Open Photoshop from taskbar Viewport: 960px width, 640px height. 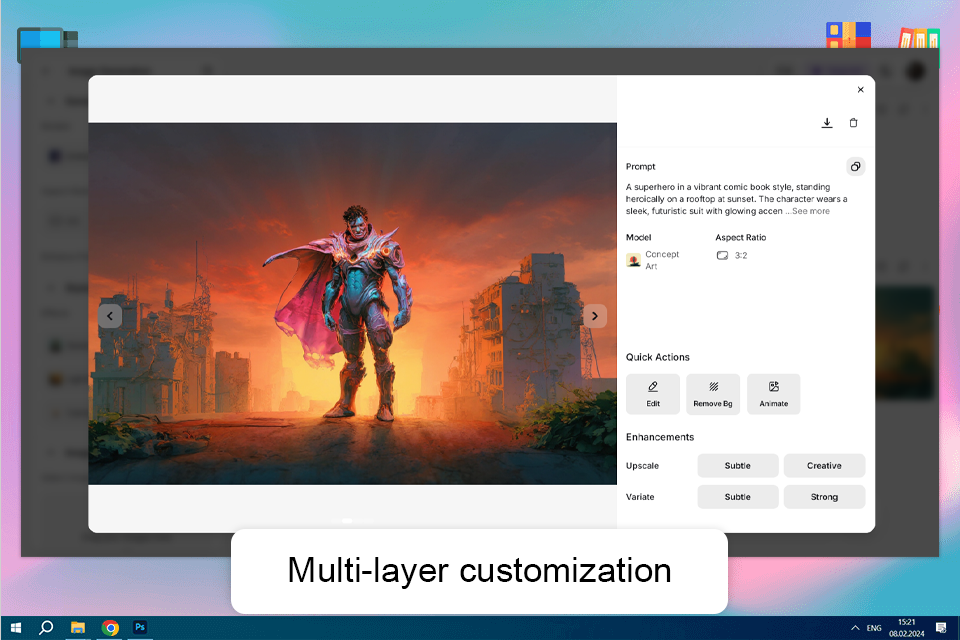(x=140, y=628)
